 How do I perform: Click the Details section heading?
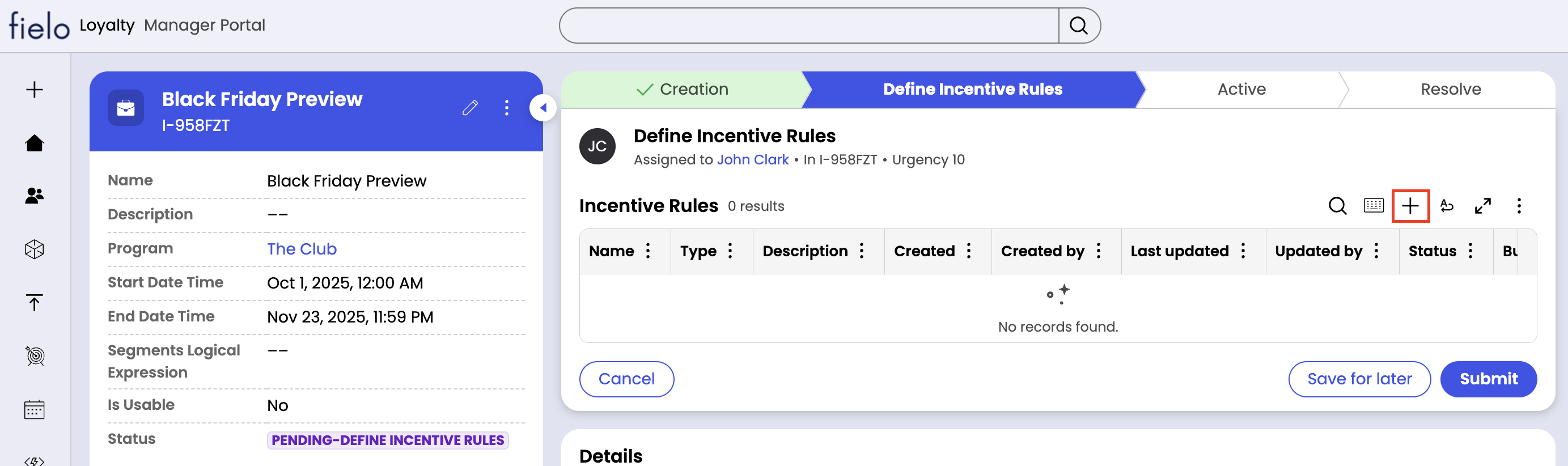[x=611, y=456]
